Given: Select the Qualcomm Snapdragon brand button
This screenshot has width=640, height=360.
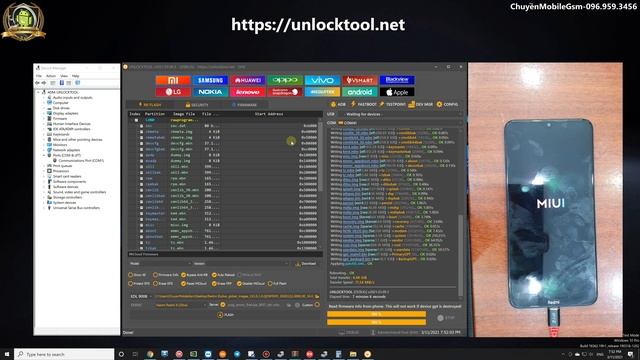Looking at the screenshot, I should click(x=285, y=92).
